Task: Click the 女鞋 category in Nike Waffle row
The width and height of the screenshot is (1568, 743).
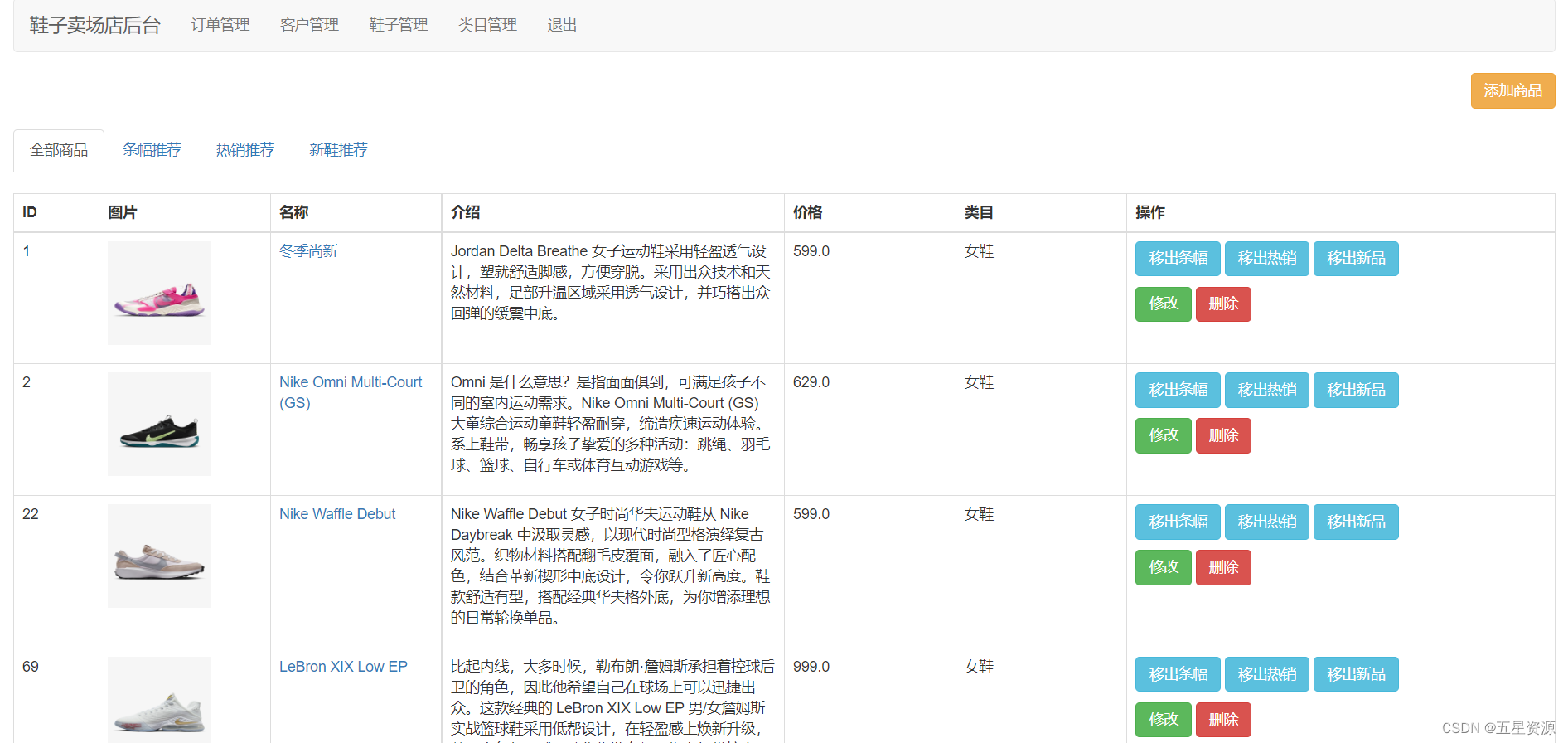Action: (x=980, y=514)
